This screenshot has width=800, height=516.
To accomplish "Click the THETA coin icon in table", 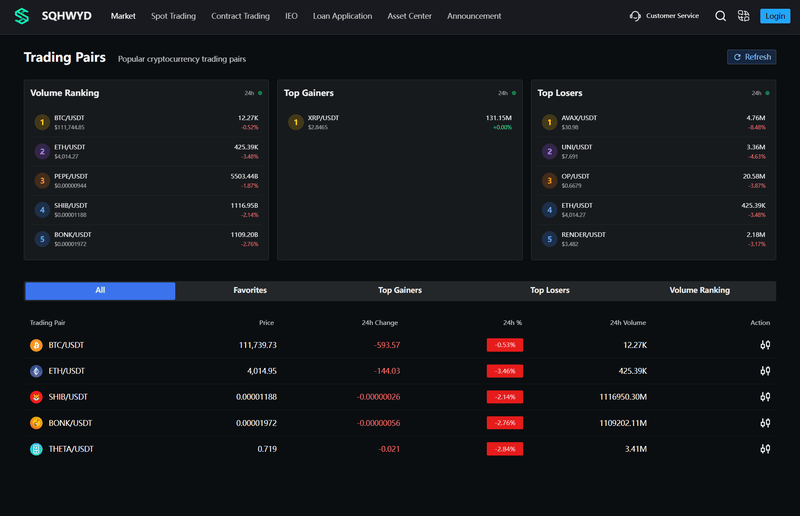I will 36,449.
